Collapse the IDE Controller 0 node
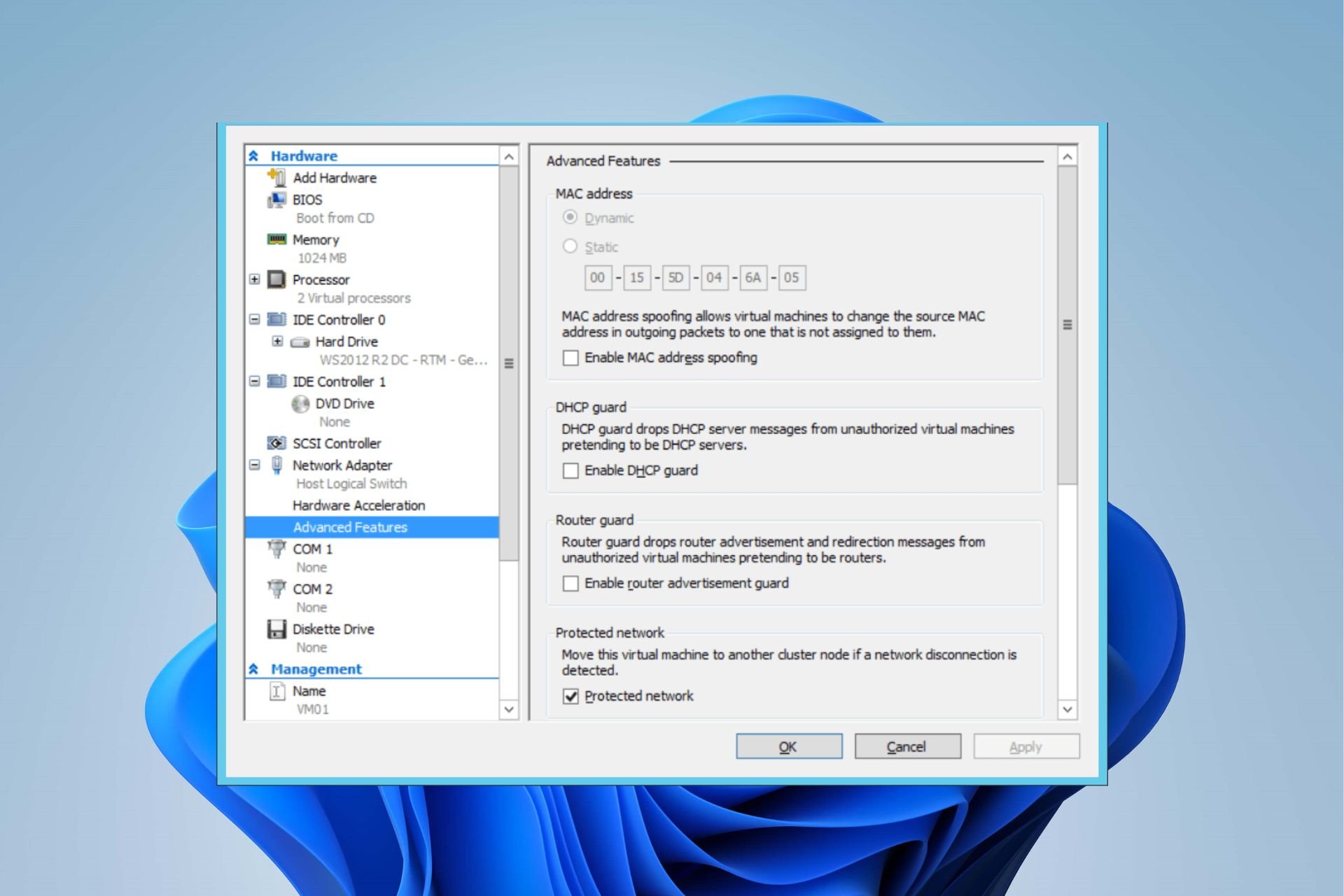Viewport: 1344px width, 896px height. [254, 319]
